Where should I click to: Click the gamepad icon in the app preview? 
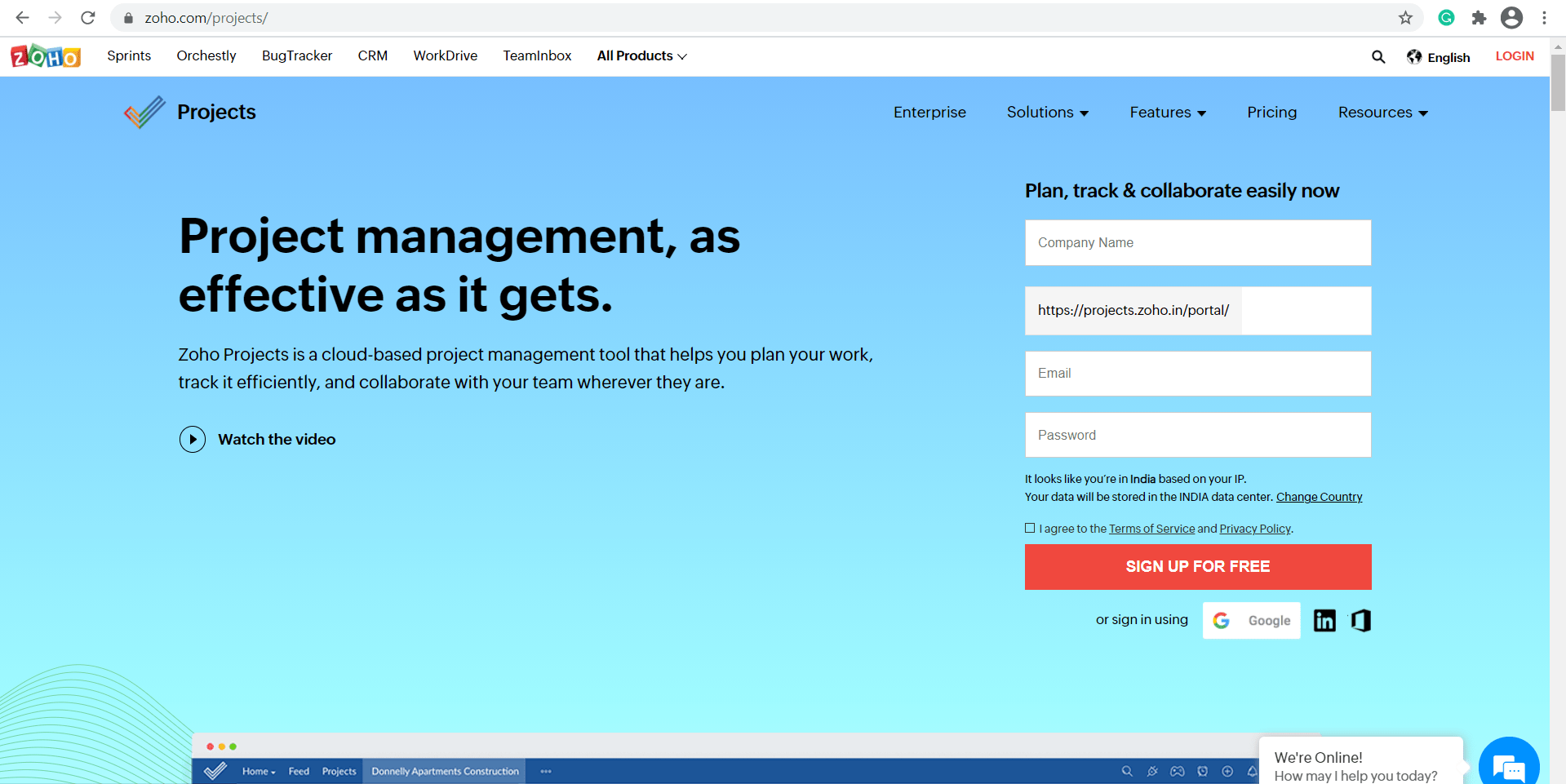tap(1177, 771)
